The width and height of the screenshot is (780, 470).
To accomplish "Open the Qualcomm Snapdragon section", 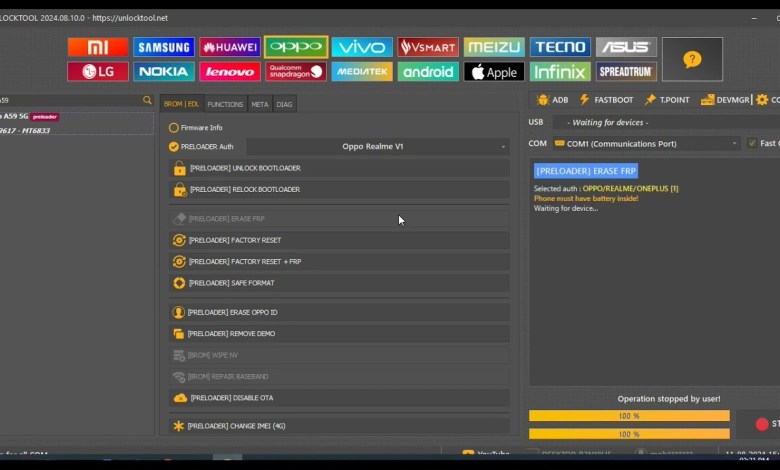I will (x=296, y=72).
